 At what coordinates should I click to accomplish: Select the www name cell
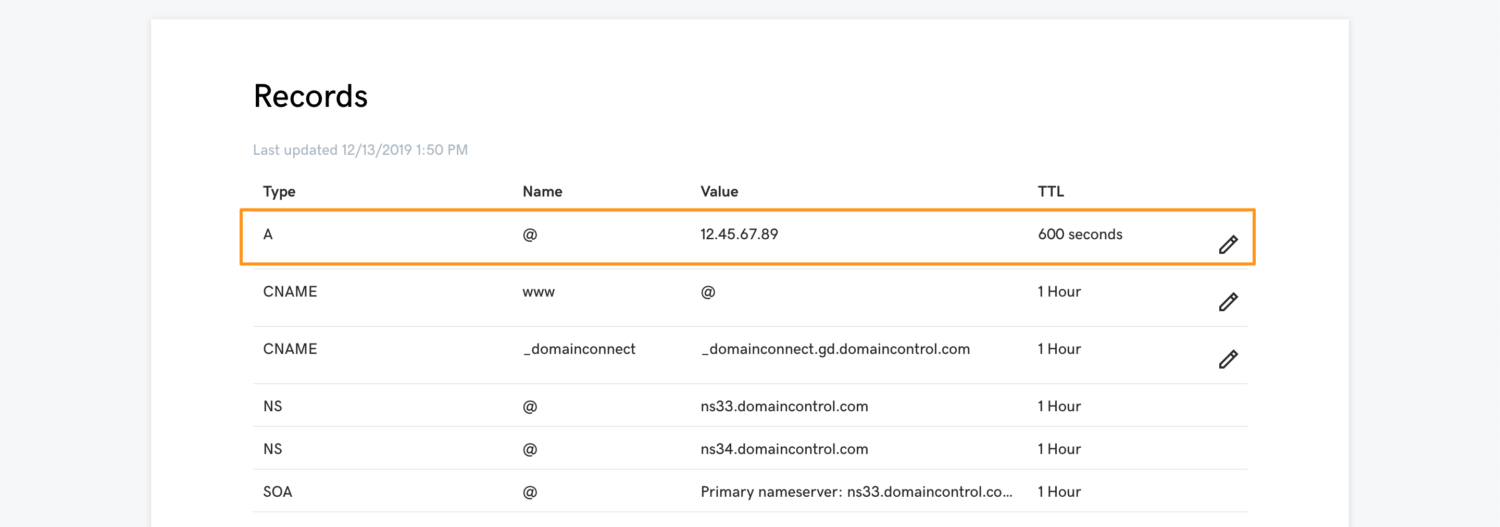coord(538,292)
